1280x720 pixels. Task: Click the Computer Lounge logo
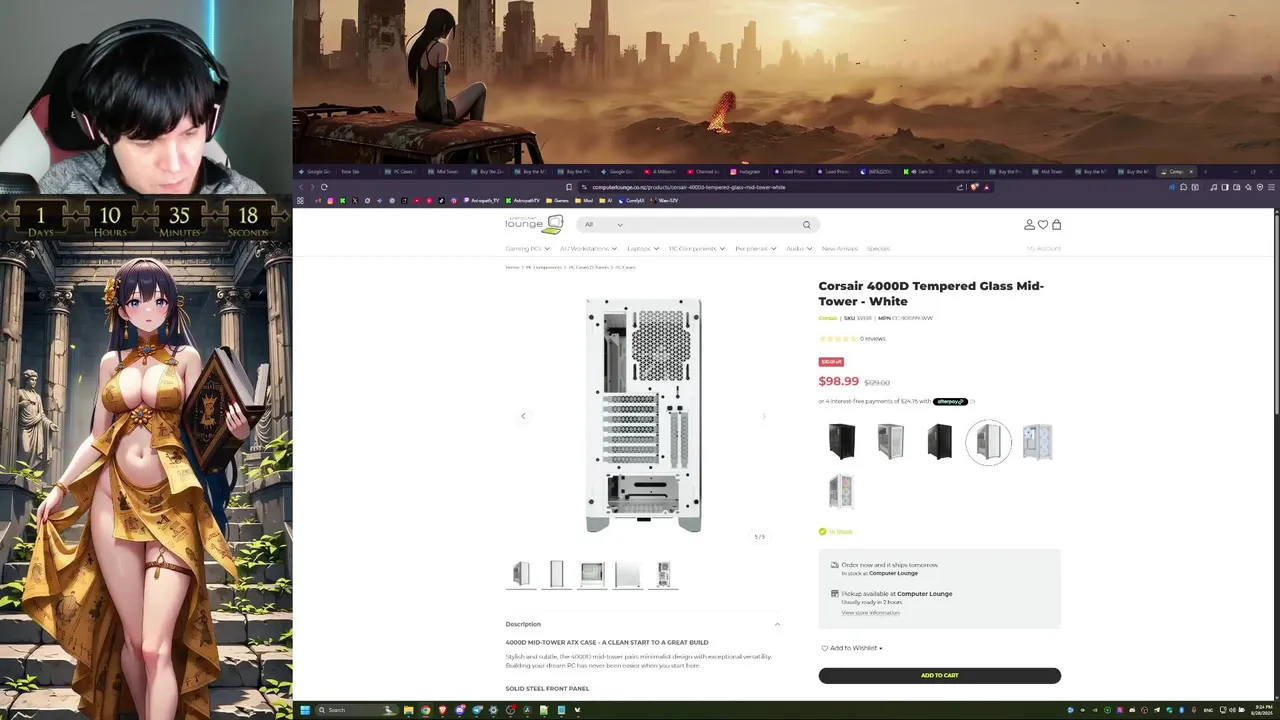click(x=534, y=224)
